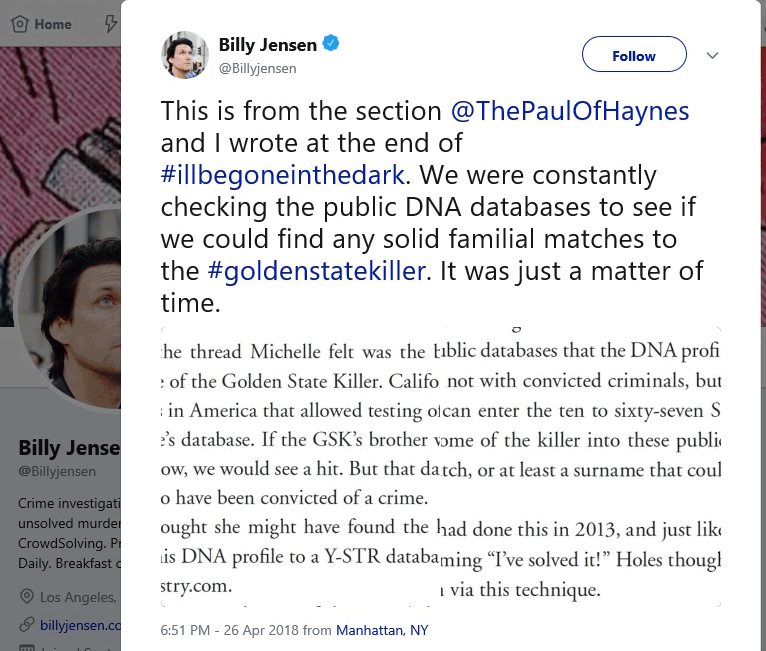
Task: Open the @ThePaulOfHaynes mention
Action: [x=570, y=111]
